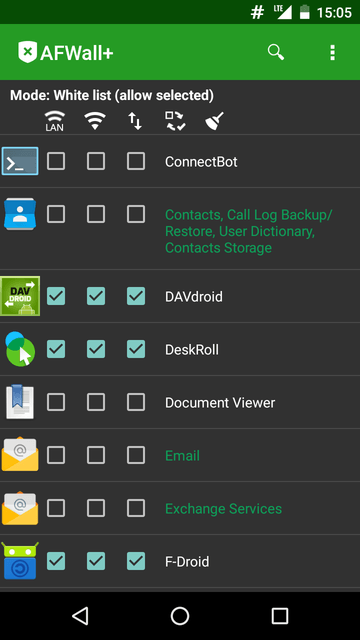Tap the AFWall+ shield logo

pos(27,52)
